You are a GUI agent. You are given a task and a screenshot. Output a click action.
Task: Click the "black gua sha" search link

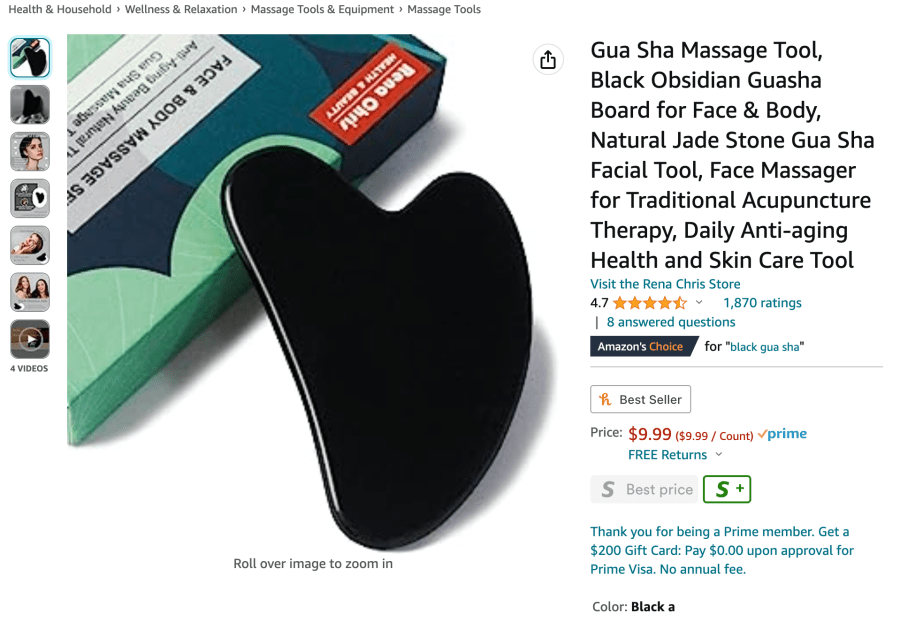pos(765,347)
